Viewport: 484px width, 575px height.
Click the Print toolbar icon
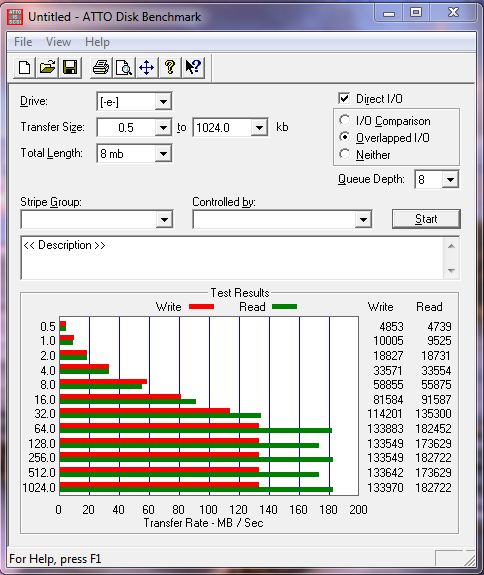tap(101, 67)
